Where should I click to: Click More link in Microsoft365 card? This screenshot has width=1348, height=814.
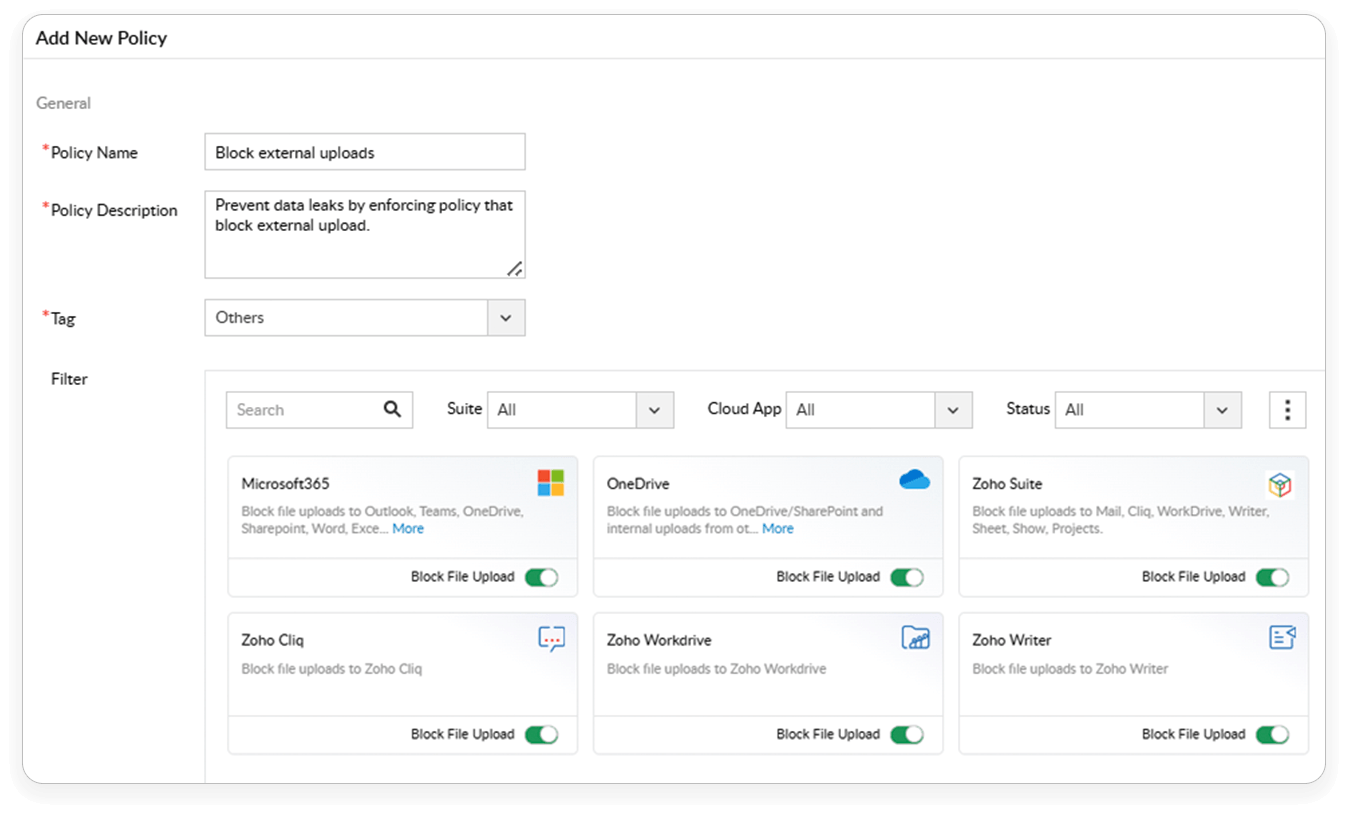coord(408,529)
